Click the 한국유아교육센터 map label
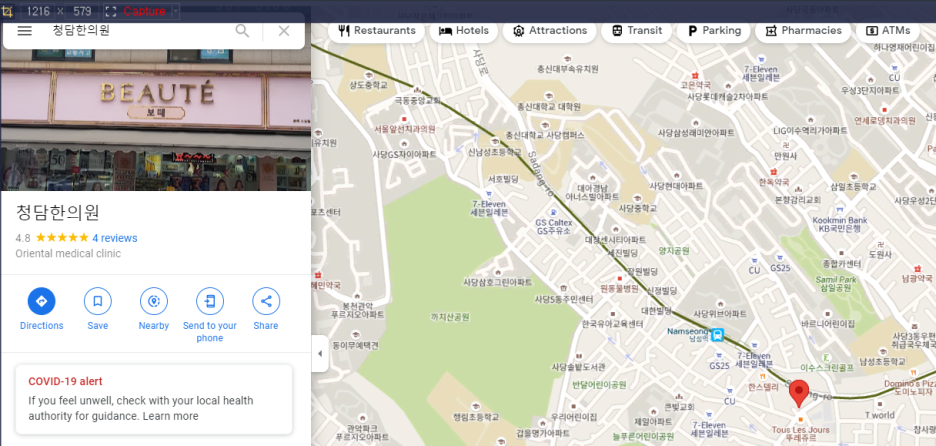 tap(612, 324)
